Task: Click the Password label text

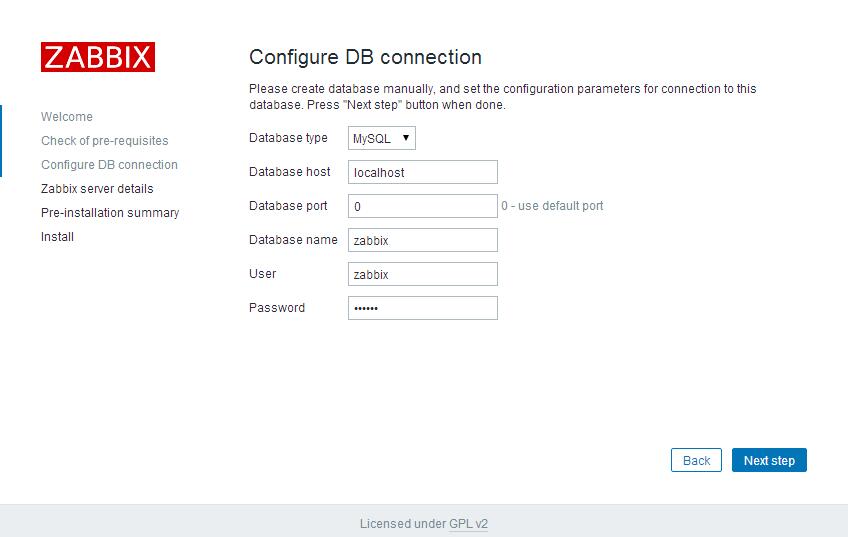Action: [277, 308]
